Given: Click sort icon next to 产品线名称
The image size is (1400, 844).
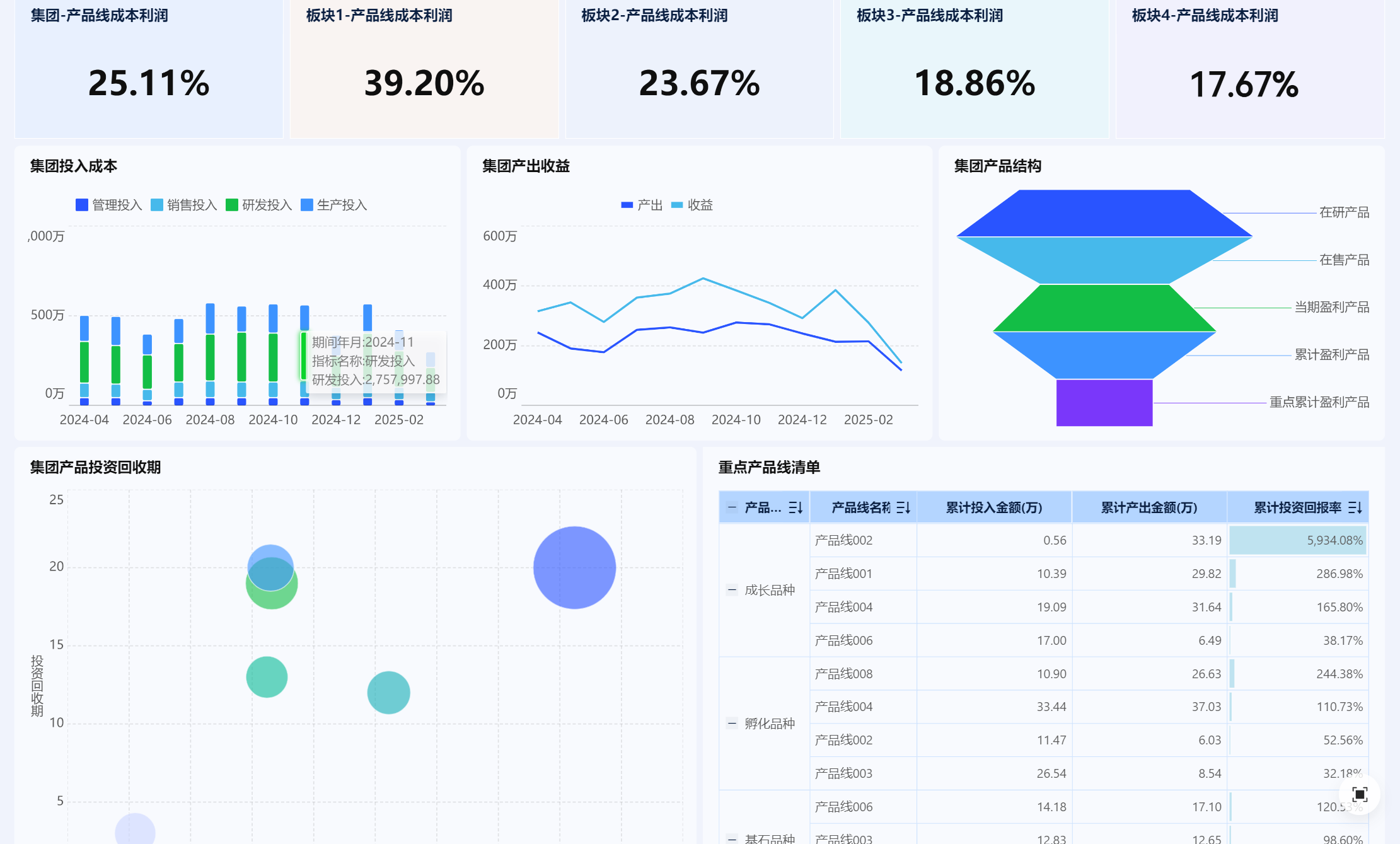Looking at the screenshot, I should [903, 507].
